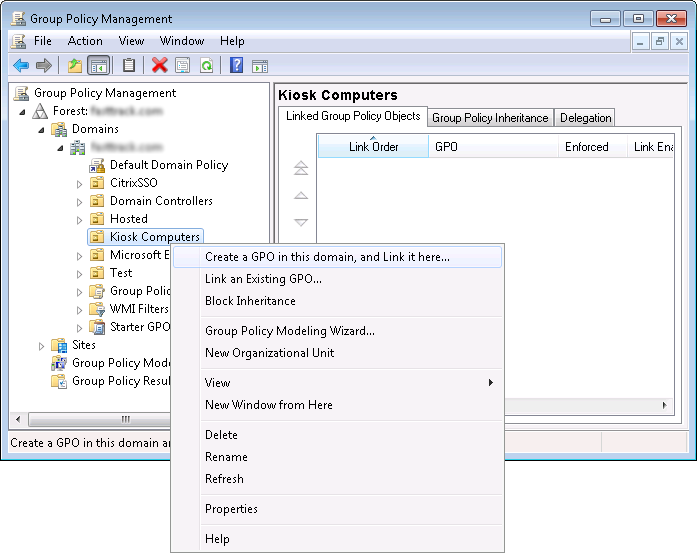
Task: Select Help at bottom of context menu
Action: [x=337, y=539]
